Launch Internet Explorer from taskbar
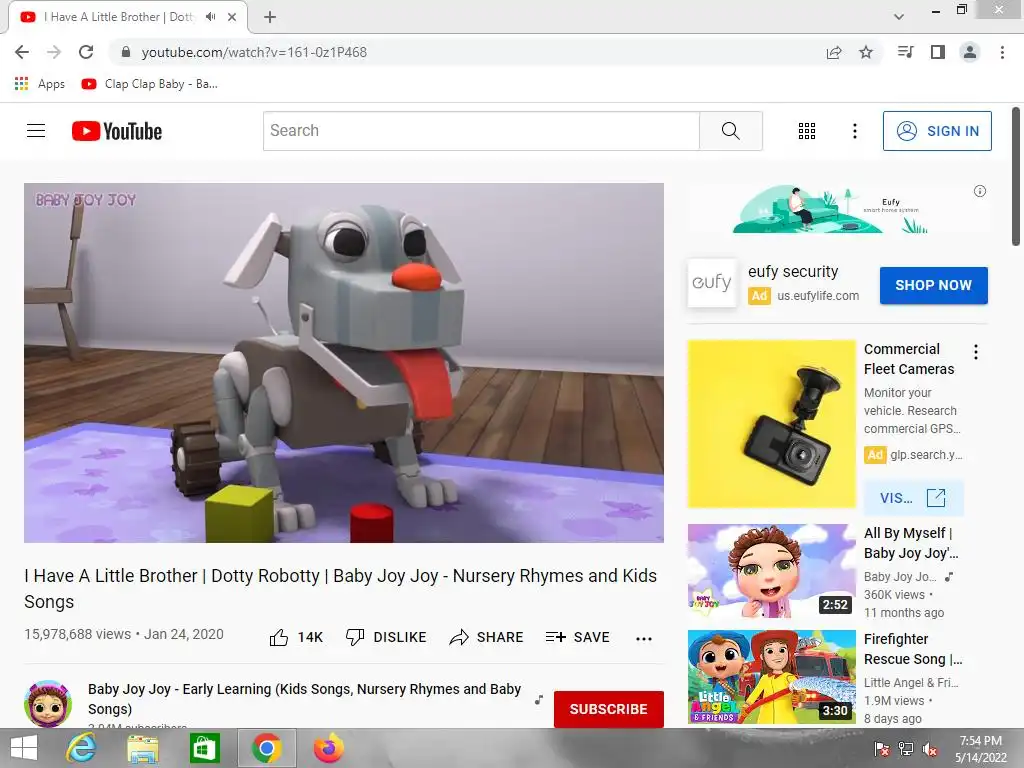The width and height of the screenshot is (1024, 768). coord(81,748)
